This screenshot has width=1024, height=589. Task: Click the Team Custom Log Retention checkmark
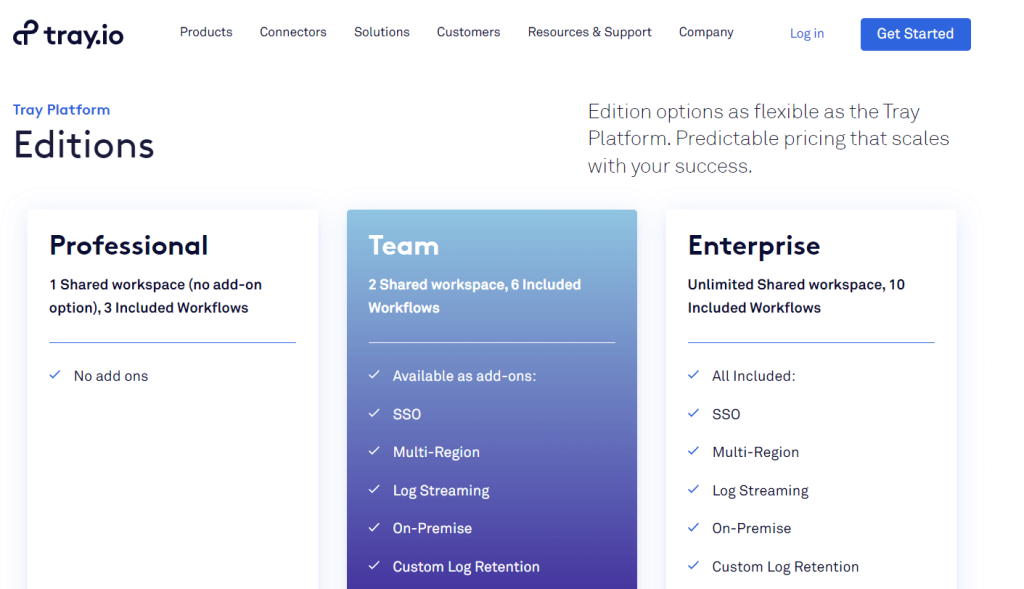[374, 565]
